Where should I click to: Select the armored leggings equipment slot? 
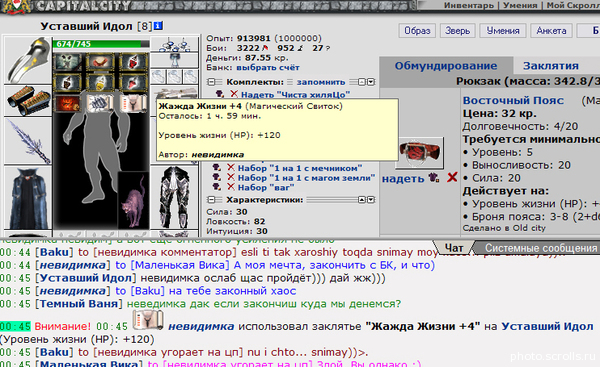coord(175,197)
